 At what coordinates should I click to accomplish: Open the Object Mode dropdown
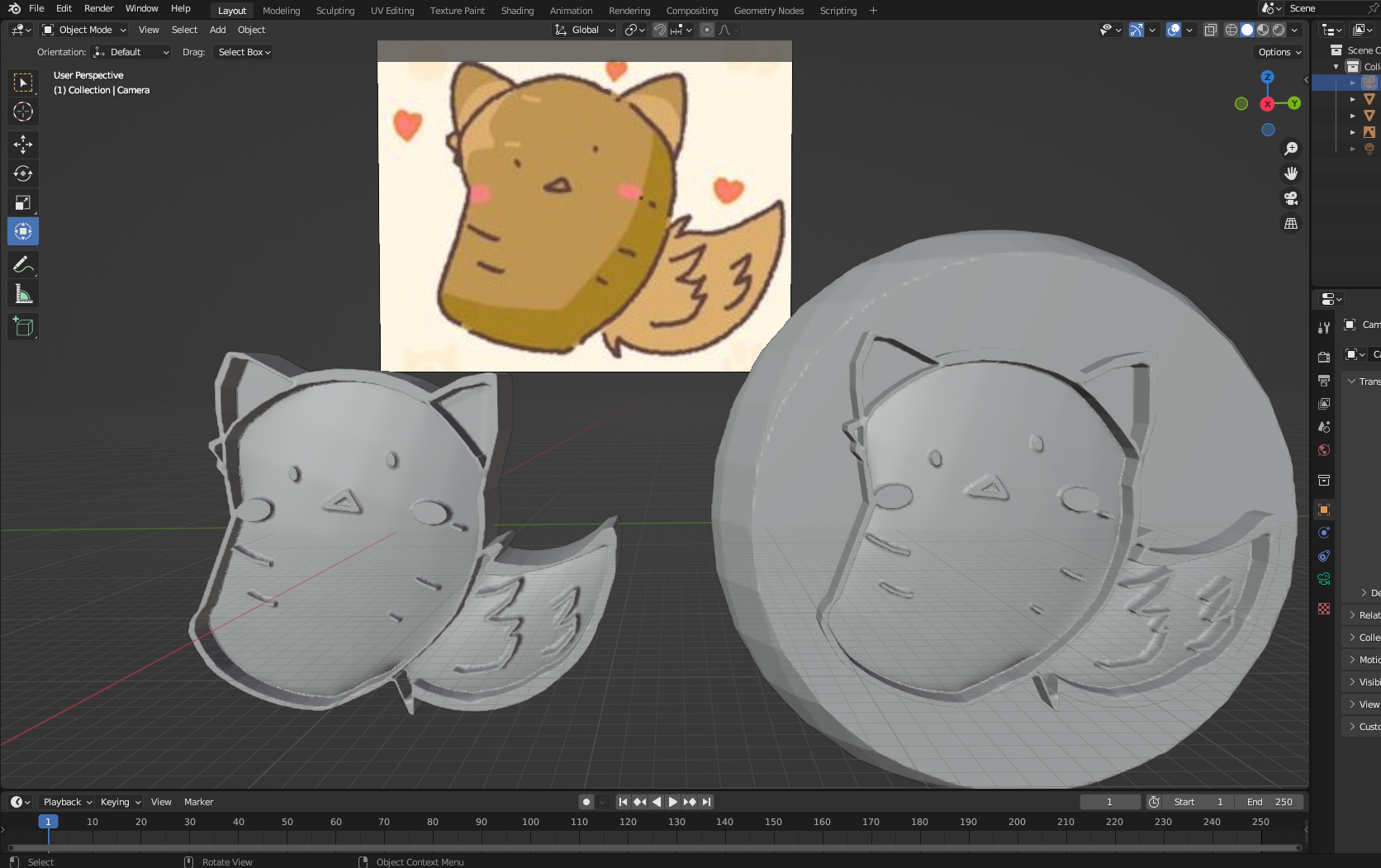pyautogui.click(x=84, y=30)
